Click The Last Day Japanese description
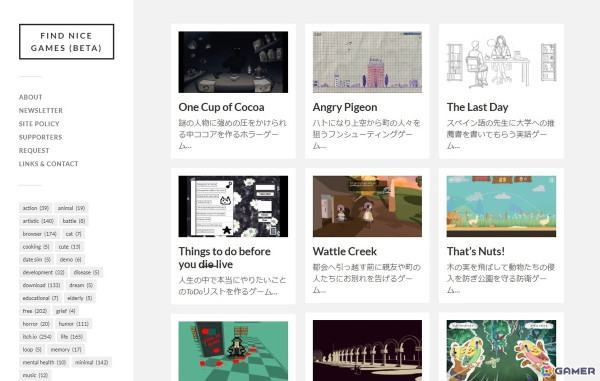Viewport: 600px width, 381px height. (x=501, y=134)
